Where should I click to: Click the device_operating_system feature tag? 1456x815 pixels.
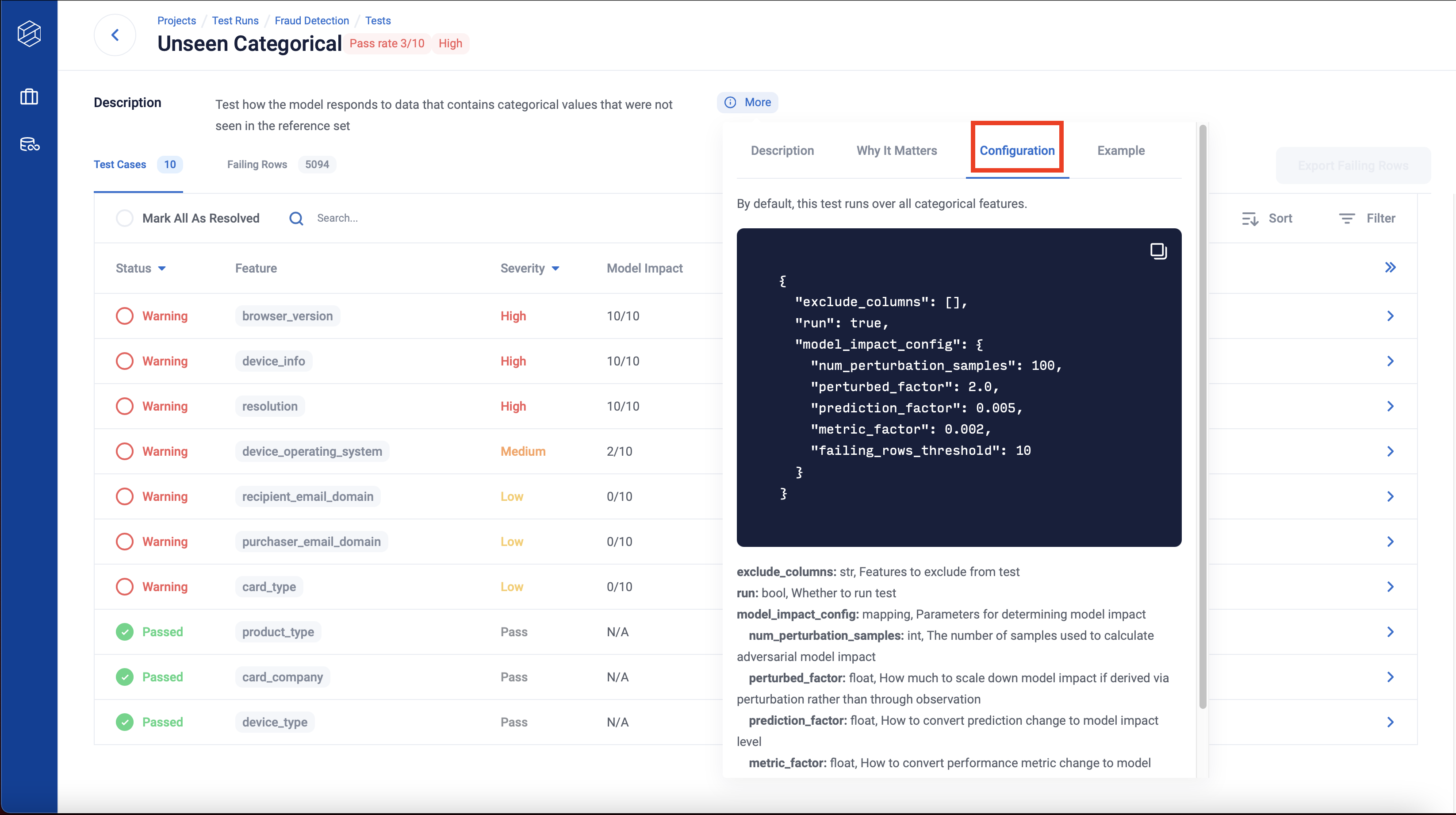pyautogui.click(x=312, y=451)
